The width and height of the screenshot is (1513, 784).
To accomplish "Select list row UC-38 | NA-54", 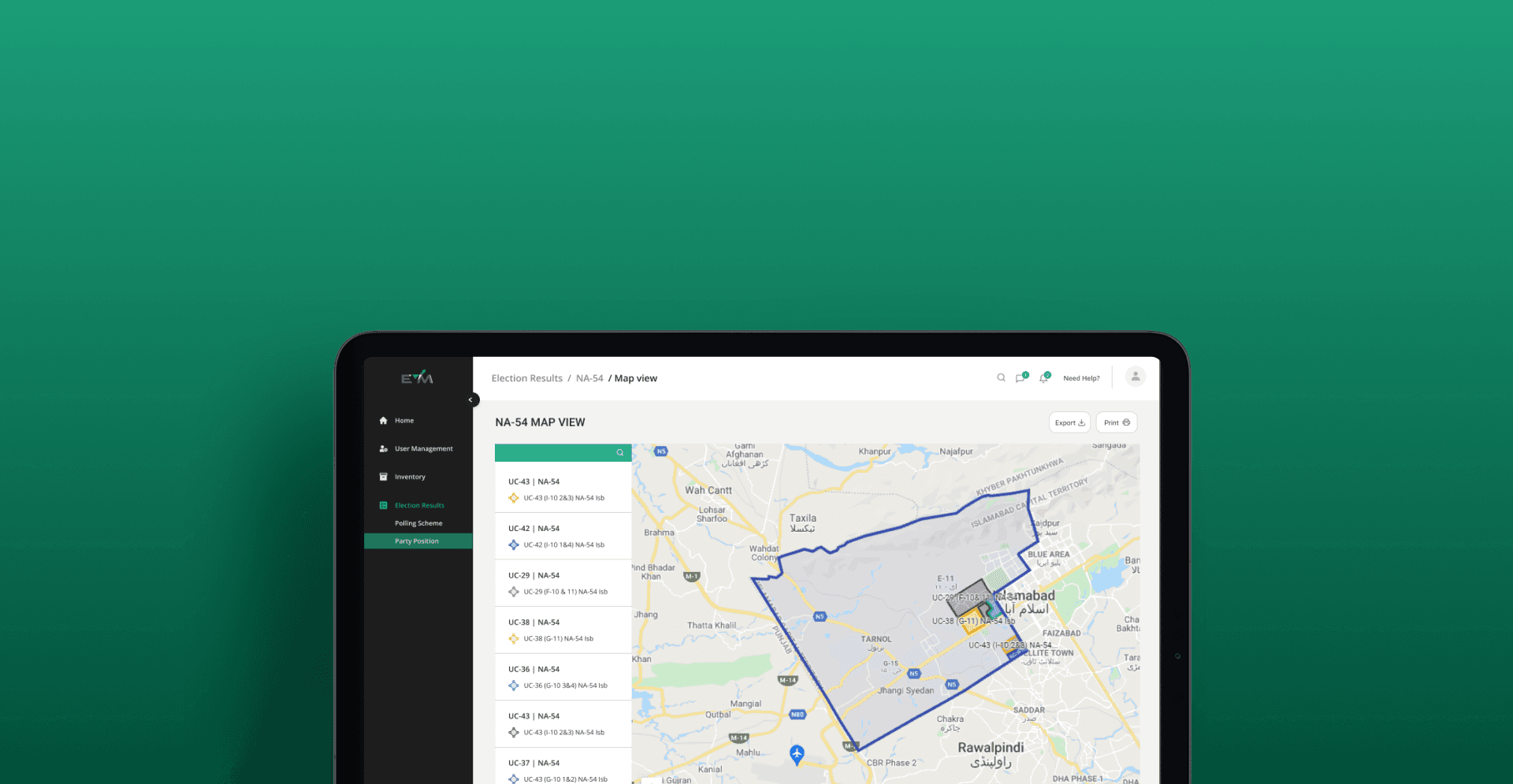I will click(563, 630).
